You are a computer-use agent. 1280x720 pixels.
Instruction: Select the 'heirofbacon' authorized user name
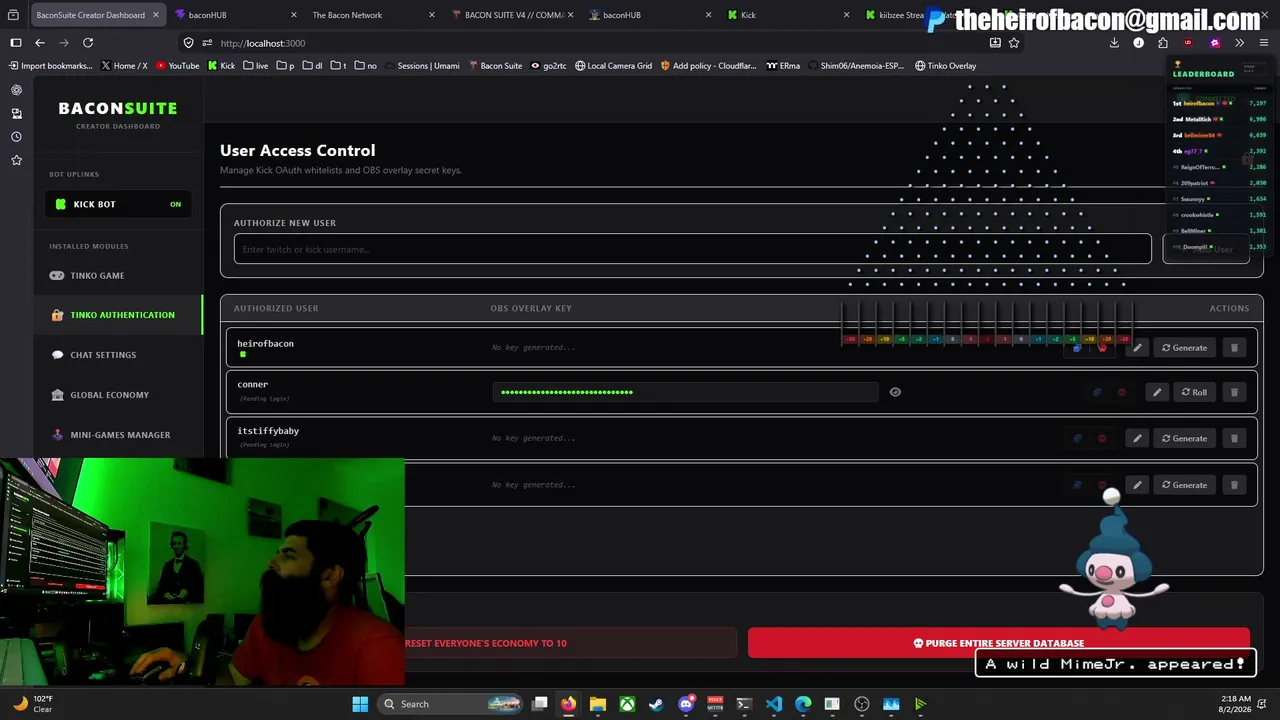[265, 344]
